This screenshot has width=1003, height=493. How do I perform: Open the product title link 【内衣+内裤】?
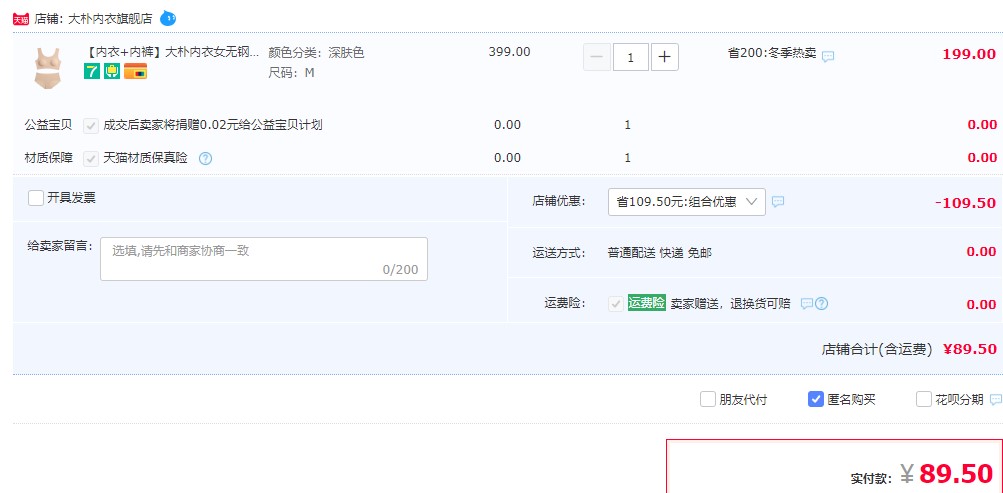173,52
